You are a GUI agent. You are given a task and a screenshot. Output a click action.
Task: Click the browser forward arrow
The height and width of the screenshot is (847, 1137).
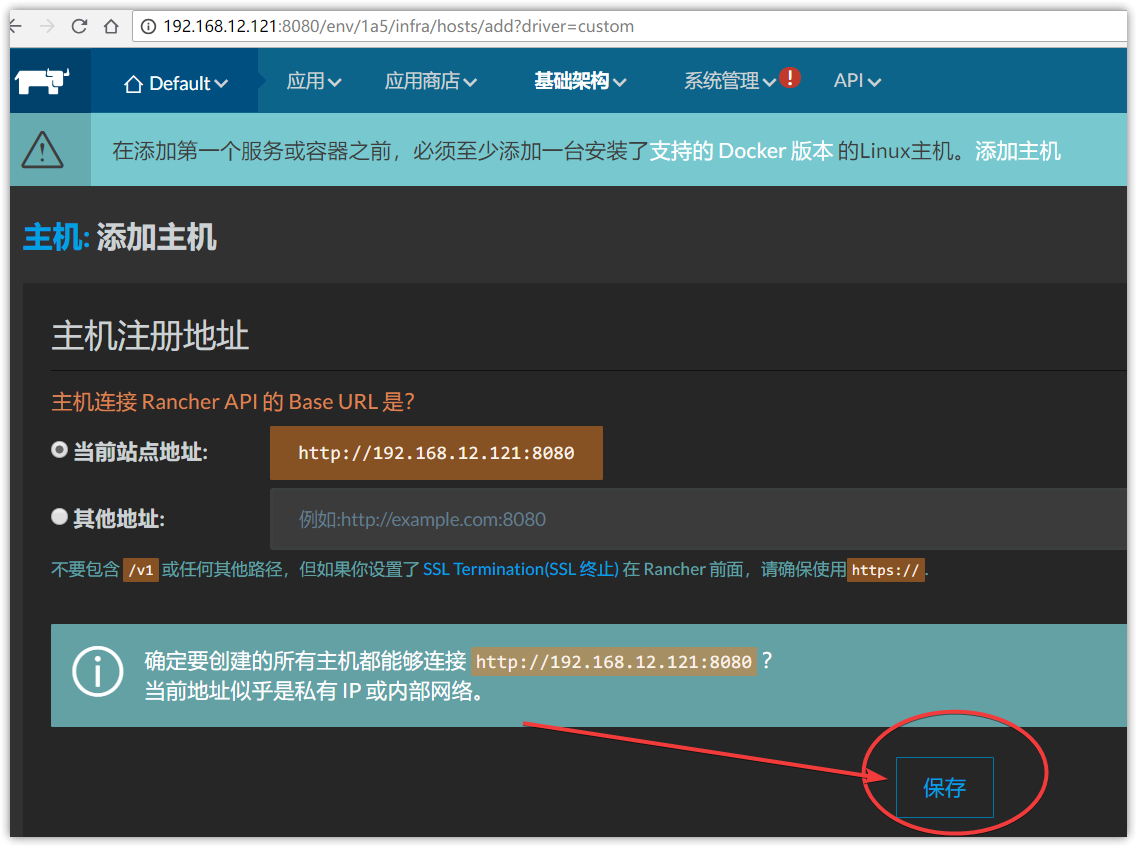tap(47, 26)
